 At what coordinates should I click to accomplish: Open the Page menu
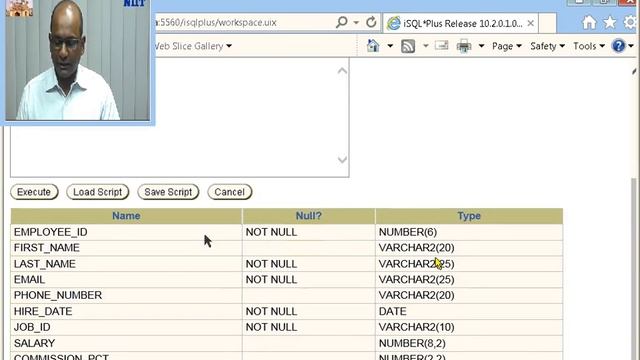507,46
